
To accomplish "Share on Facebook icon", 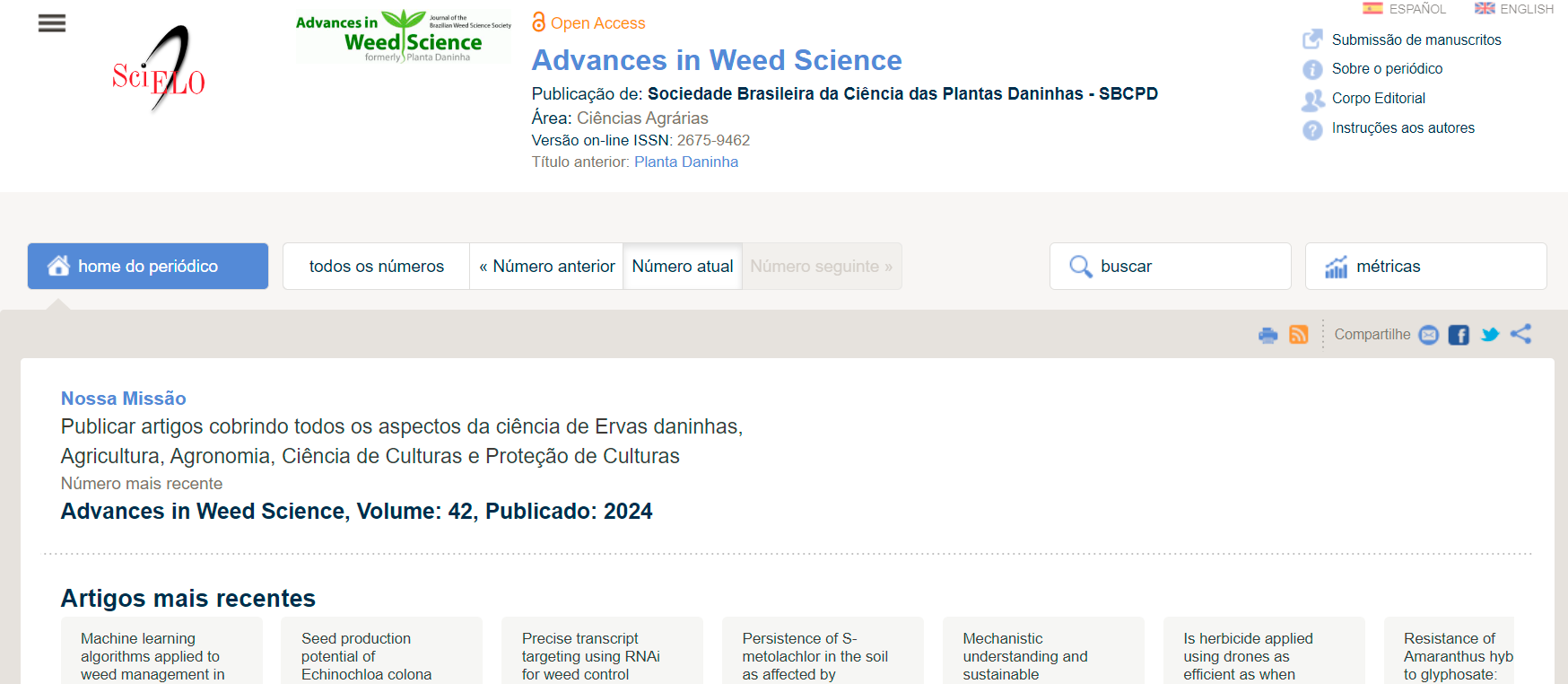I will point(1459,335).
